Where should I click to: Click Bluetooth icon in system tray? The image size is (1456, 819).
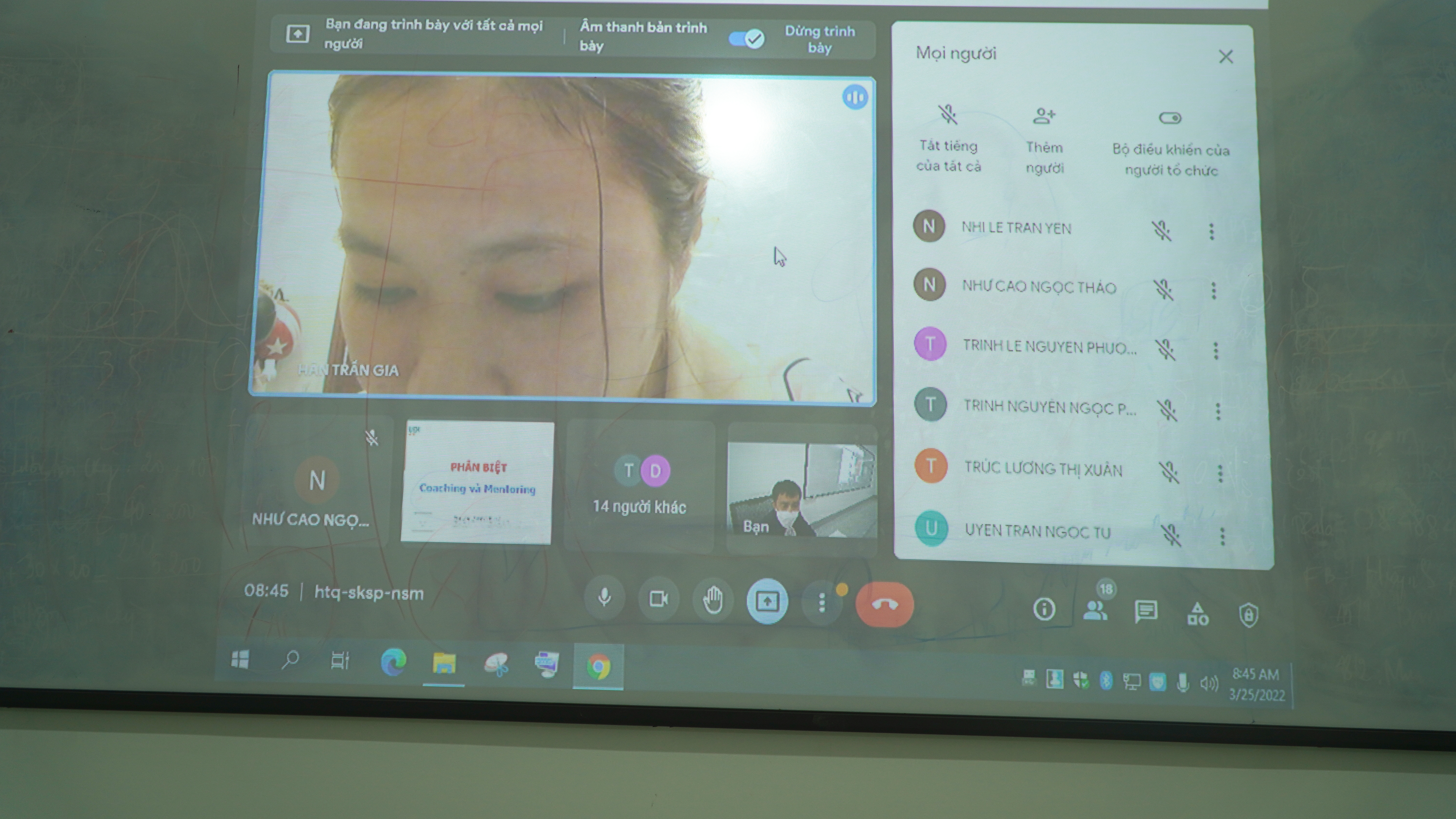1106,680
